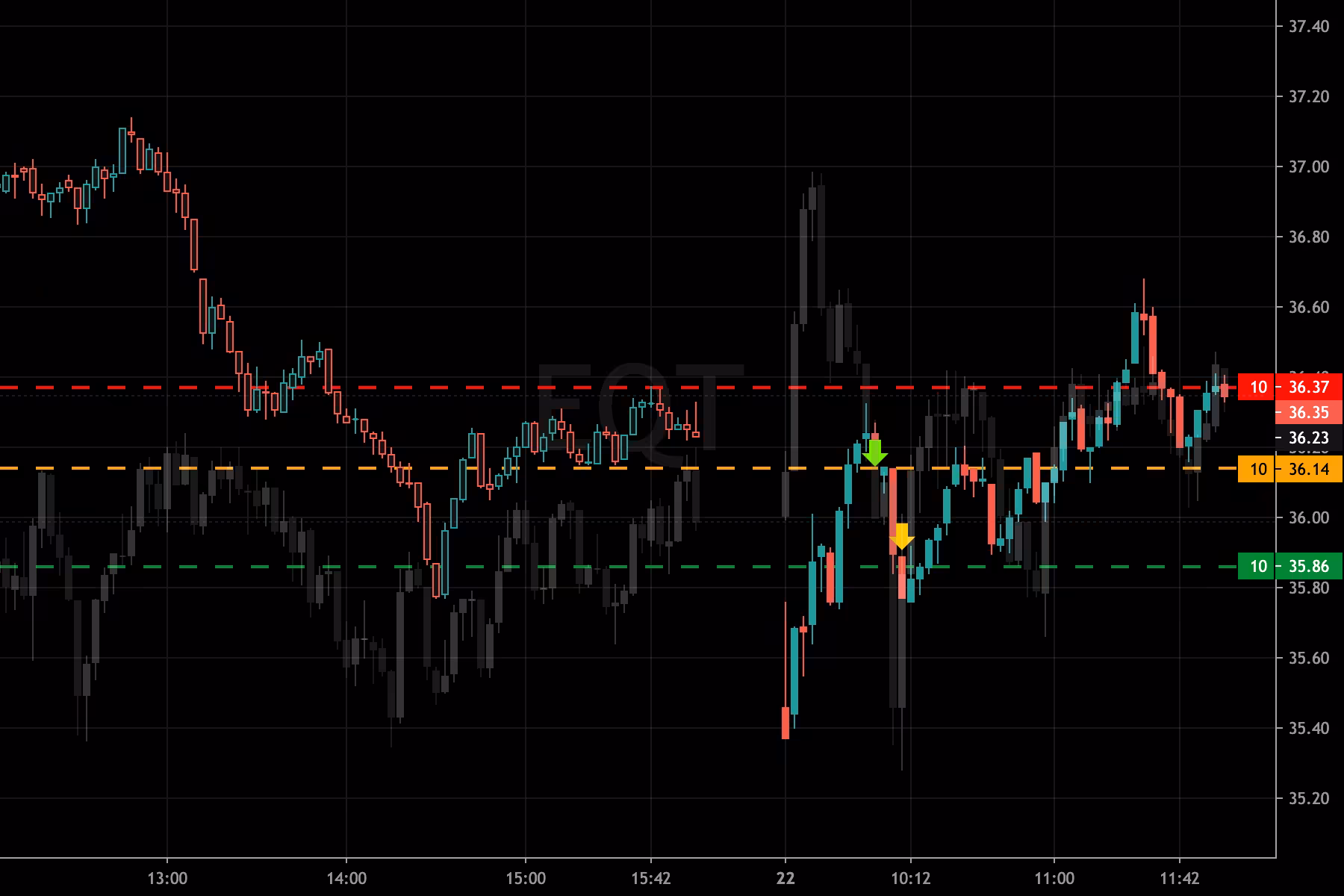Click the bold 22 date label
The width and height of the screenshot is (1344, 896).
pyautogui.click(x=785, y=878)
